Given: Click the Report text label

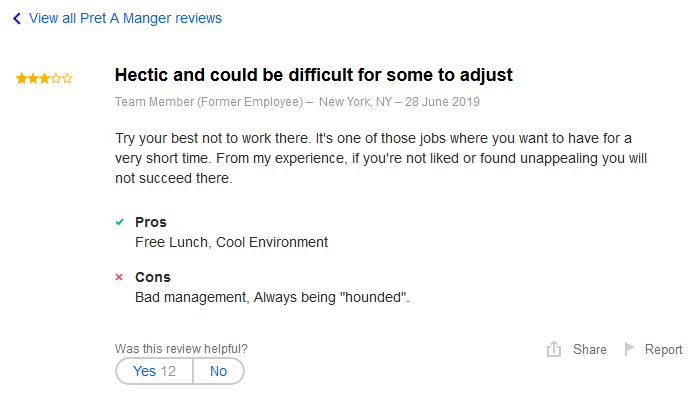Looking at the screenshot, I should point(664,350).
